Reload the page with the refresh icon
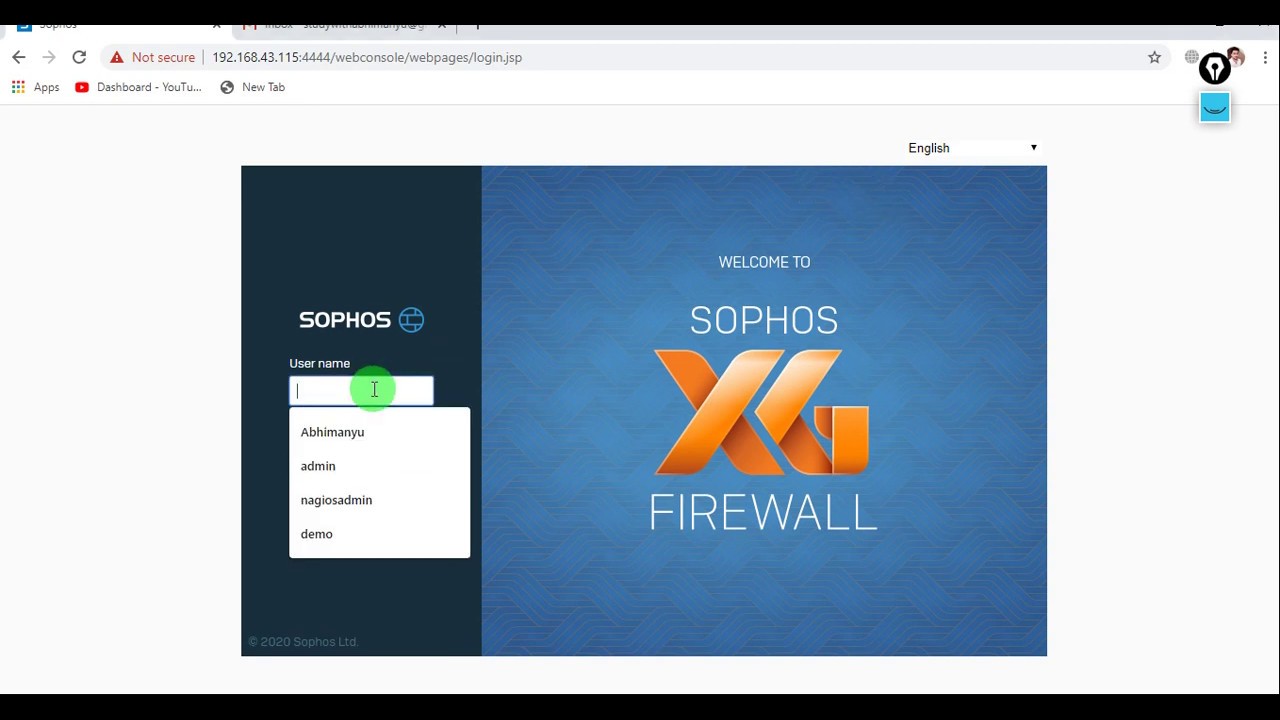Screen dimensions: 1280x720 point(79,57)
